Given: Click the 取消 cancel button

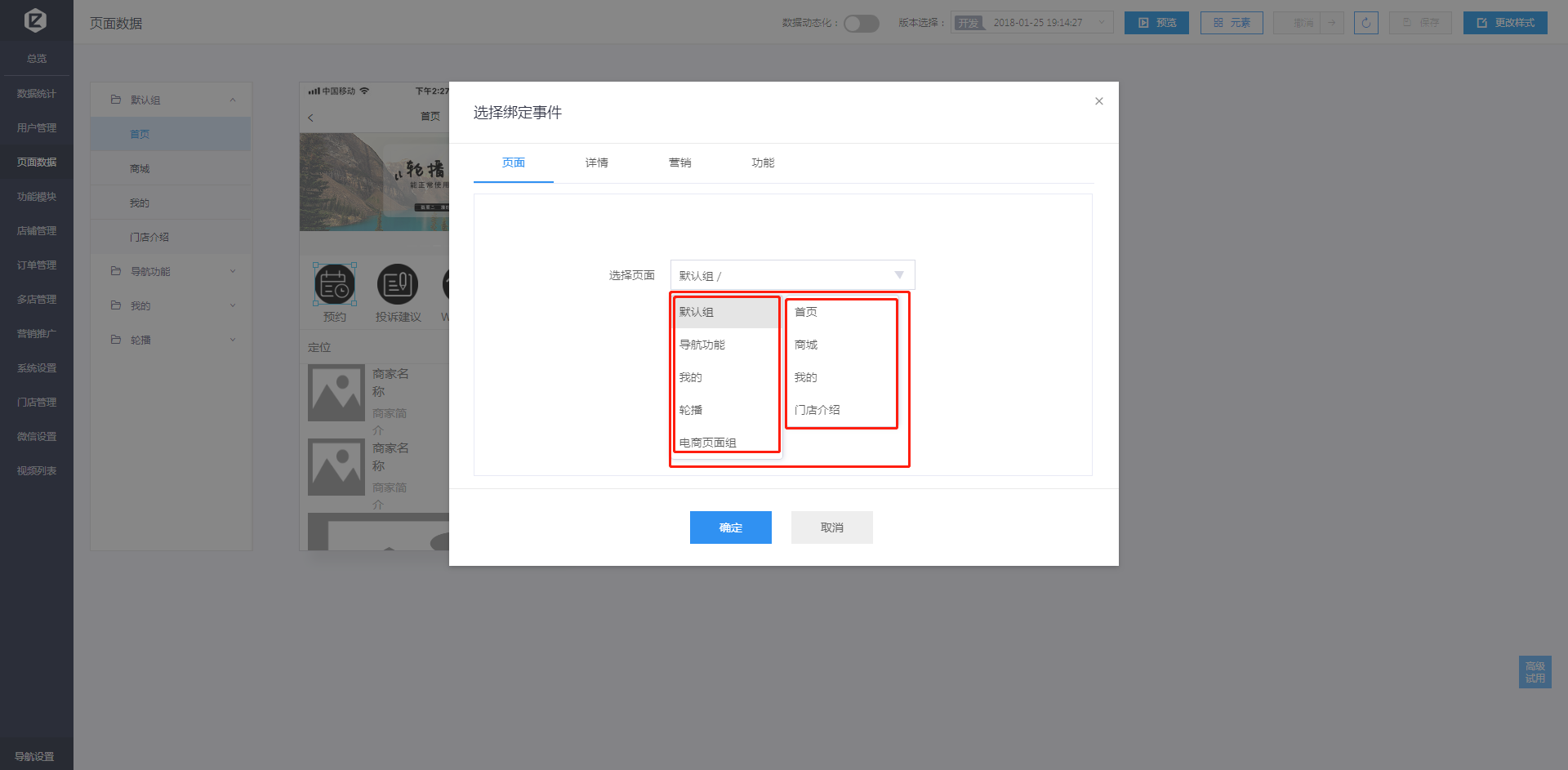Looking at the screenshot, I should (x=831, y=527).
